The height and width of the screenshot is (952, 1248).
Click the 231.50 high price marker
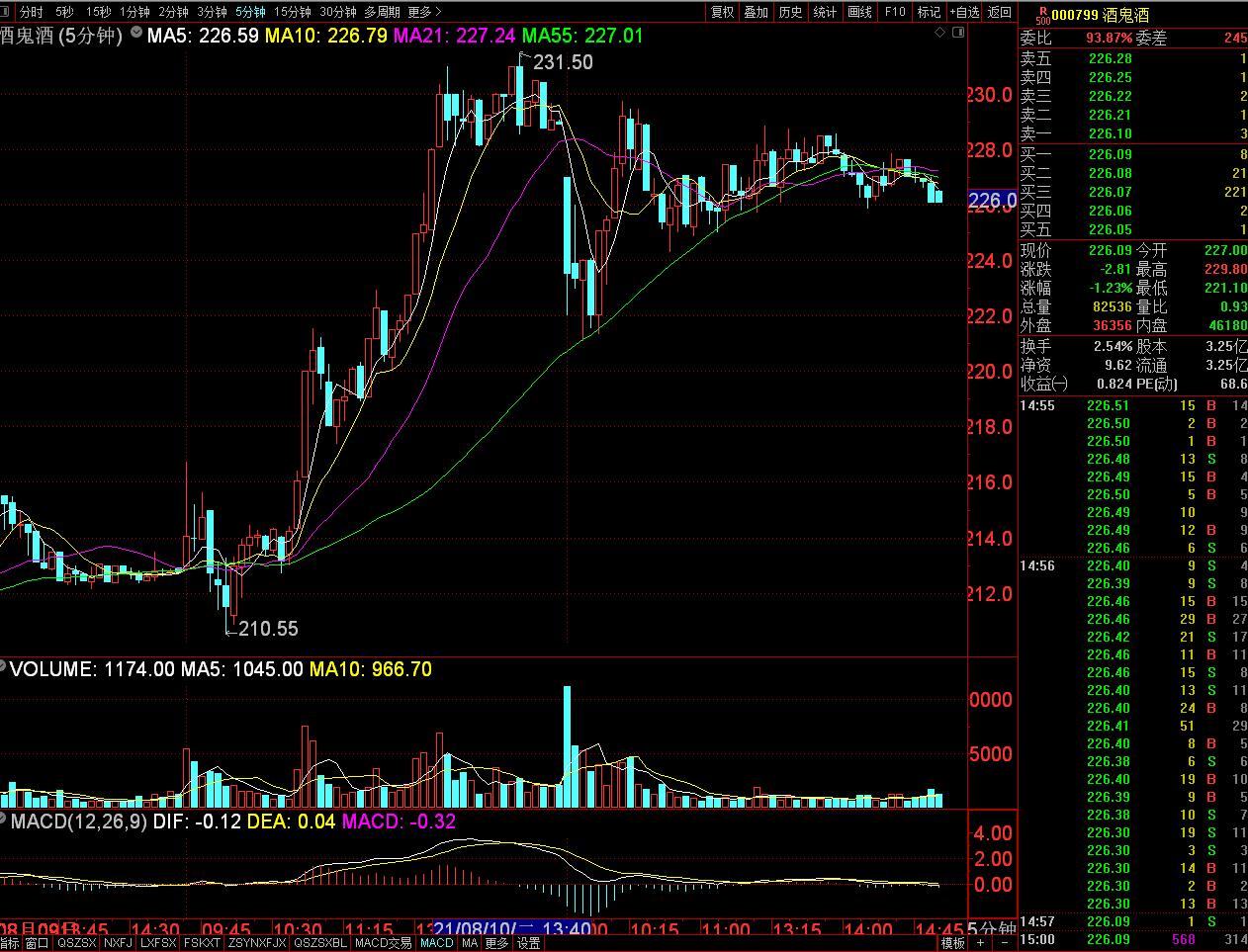563,61
